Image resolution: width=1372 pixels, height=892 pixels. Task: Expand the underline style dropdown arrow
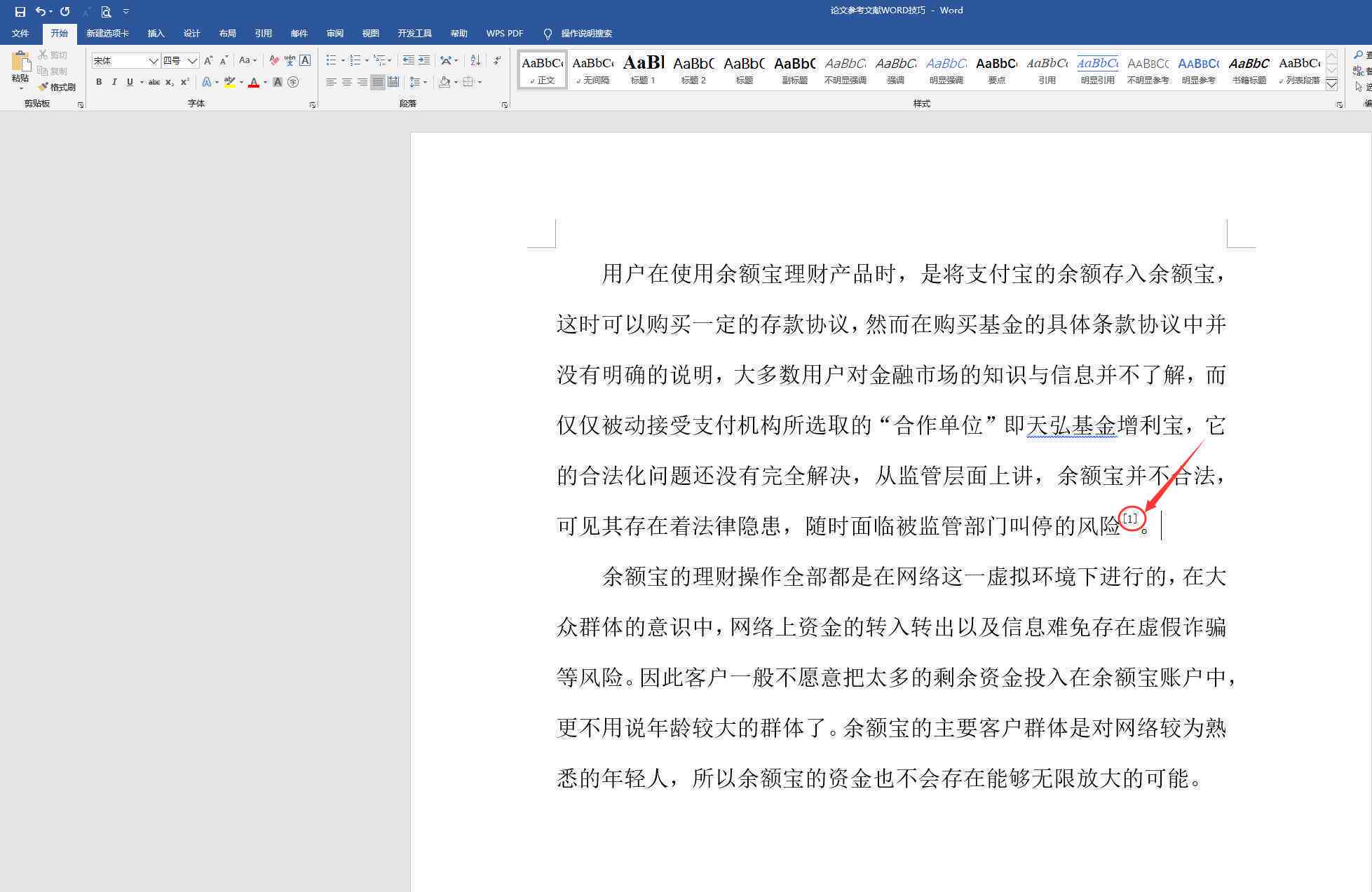142,82
